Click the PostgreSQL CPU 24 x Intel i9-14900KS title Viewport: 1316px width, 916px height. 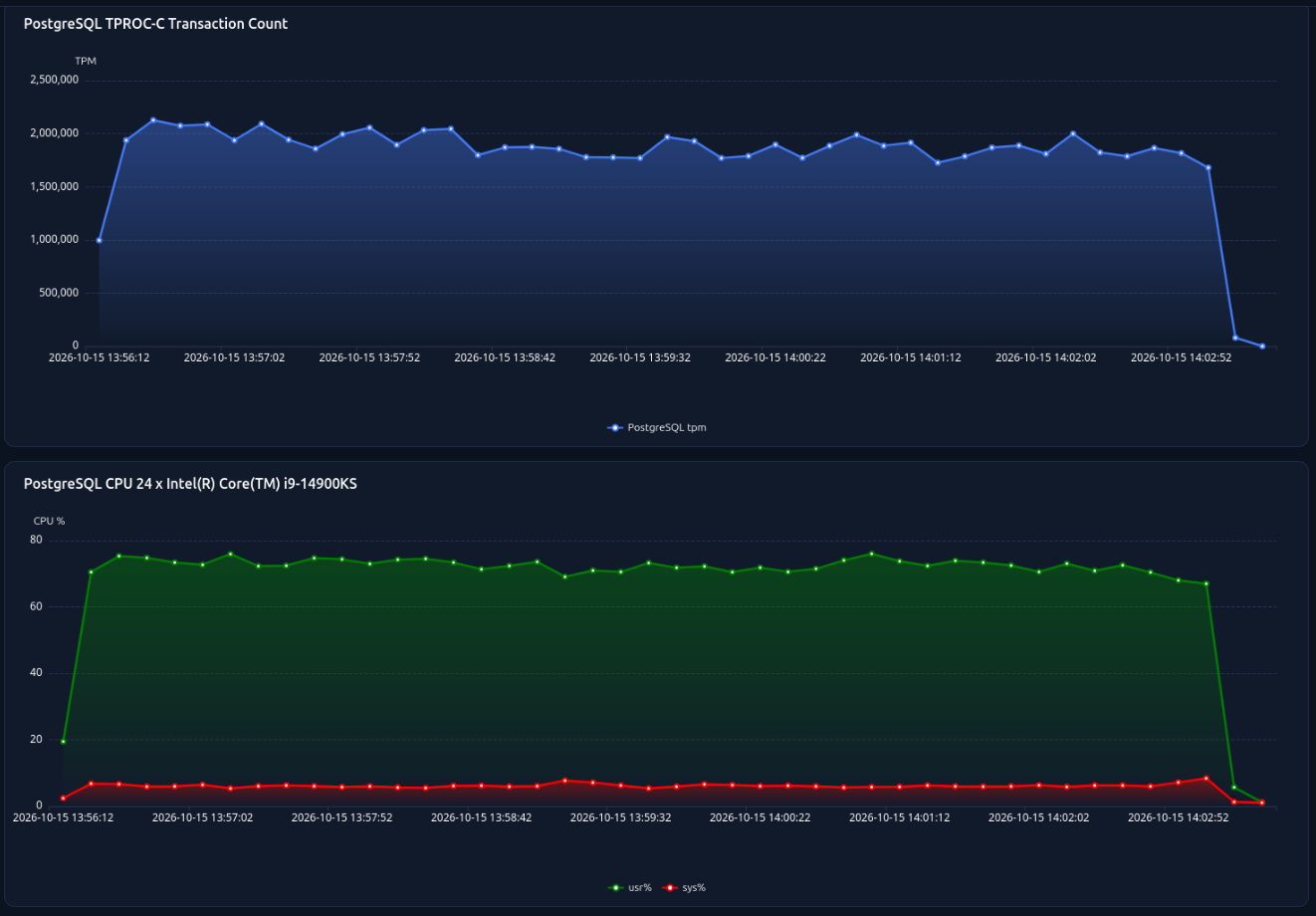(190, 484)
